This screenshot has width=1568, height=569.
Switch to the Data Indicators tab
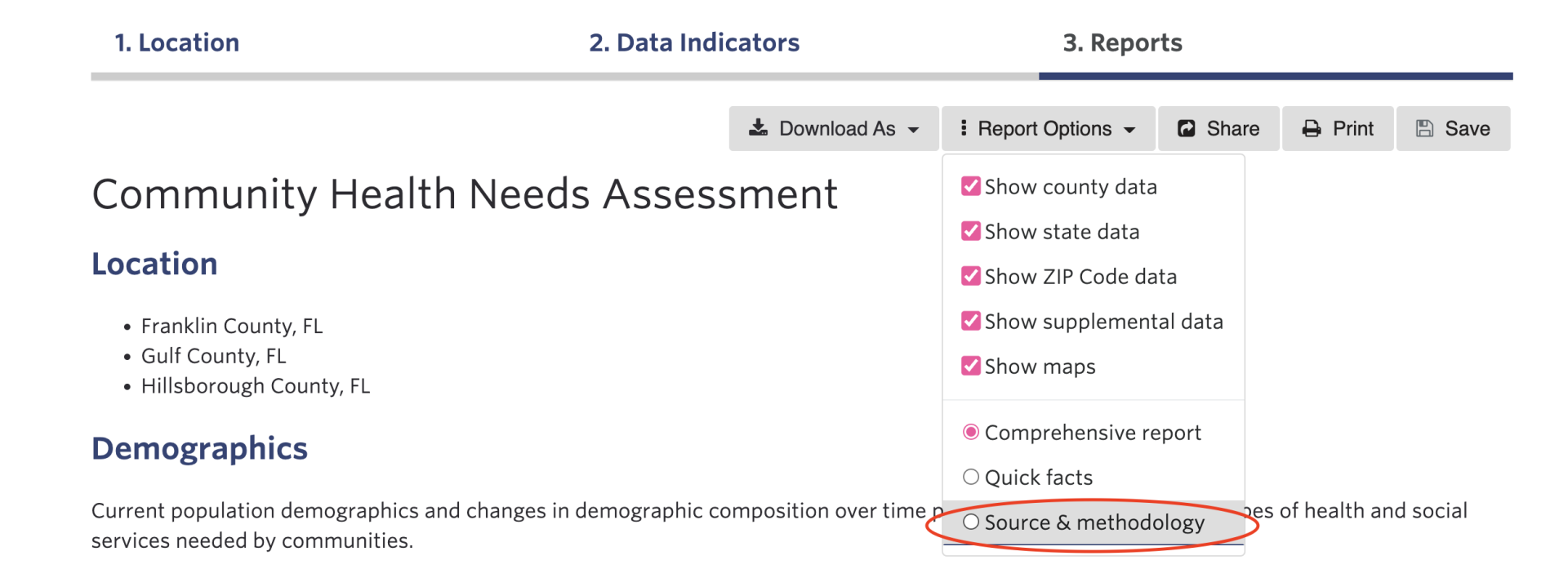pos(693,42)
